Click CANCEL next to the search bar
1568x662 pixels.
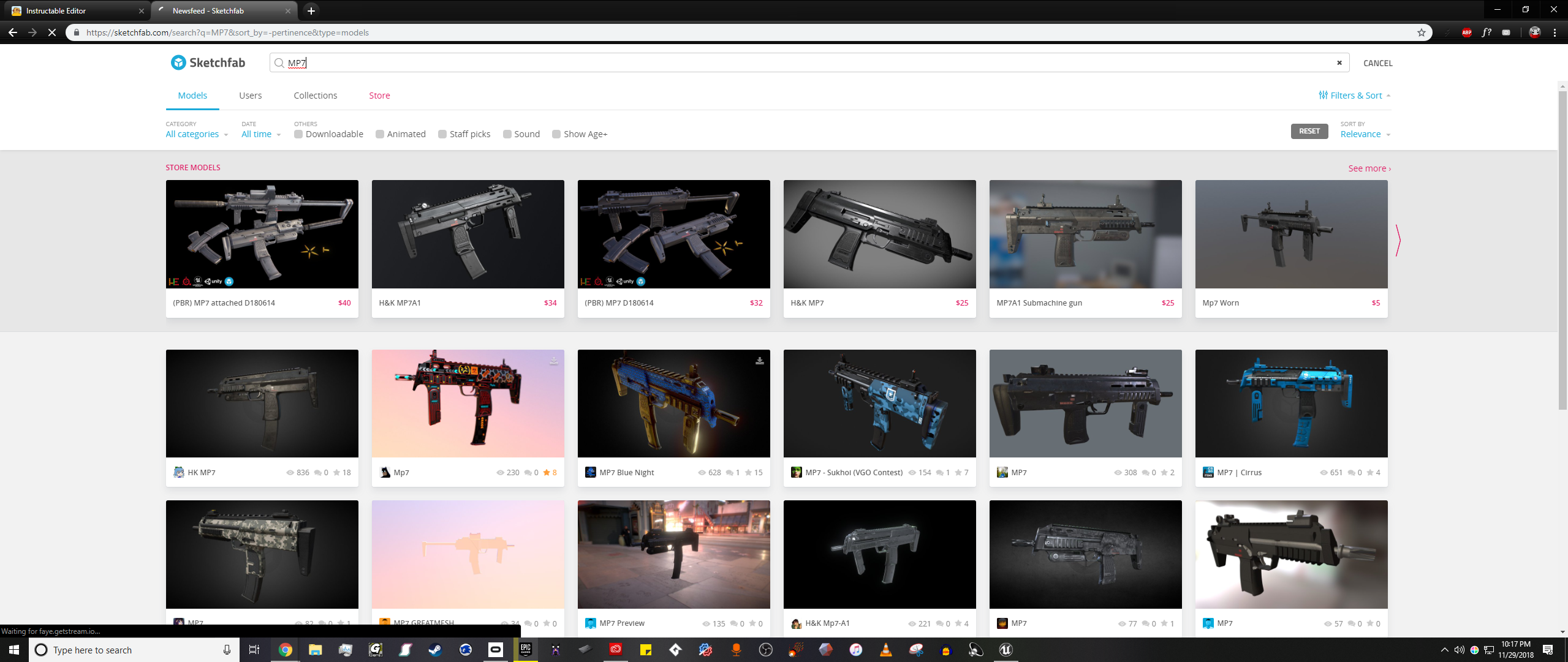pos(1377,63)
